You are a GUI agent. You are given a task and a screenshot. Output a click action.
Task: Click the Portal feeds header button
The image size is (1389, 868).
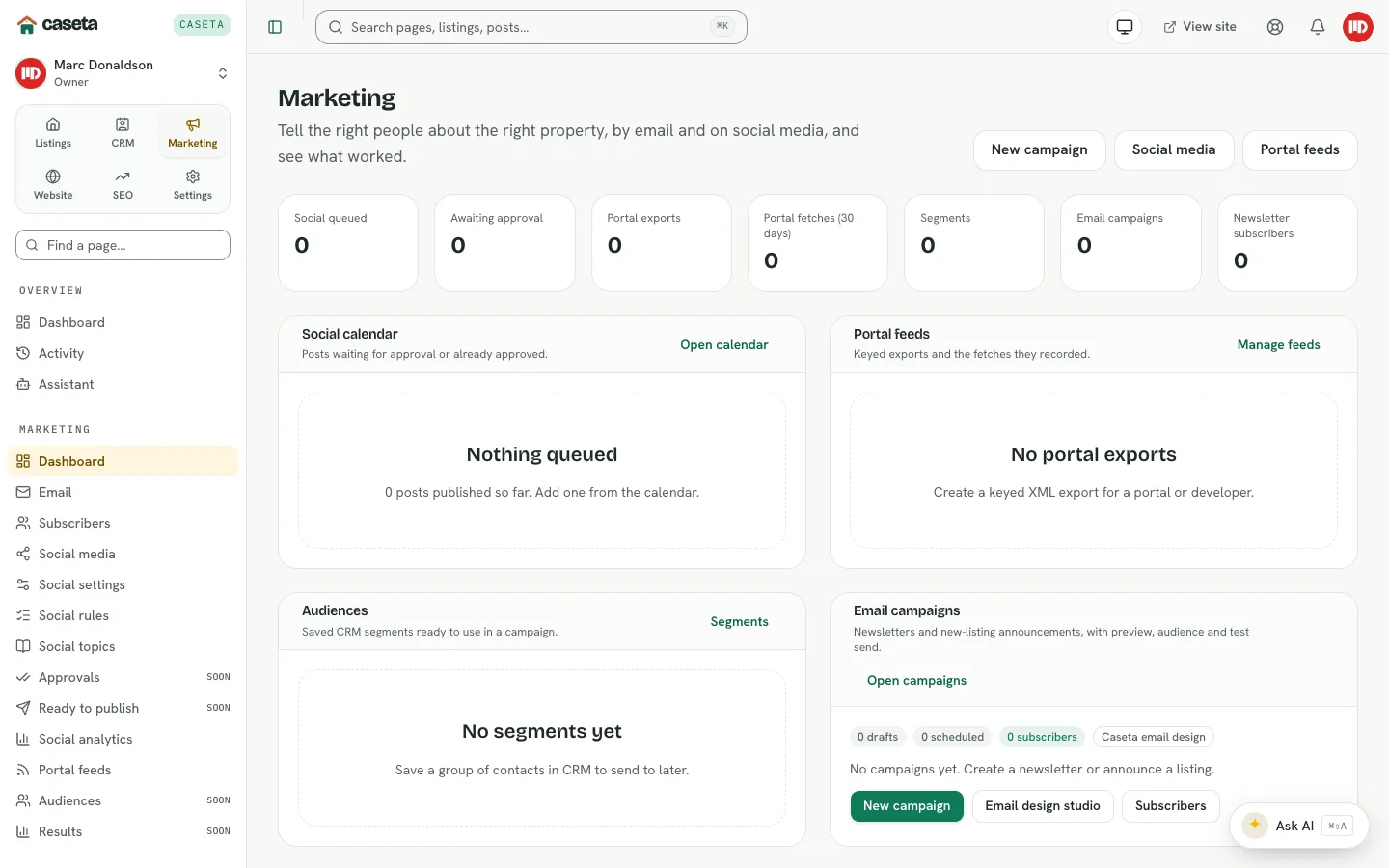(1300, 149)
